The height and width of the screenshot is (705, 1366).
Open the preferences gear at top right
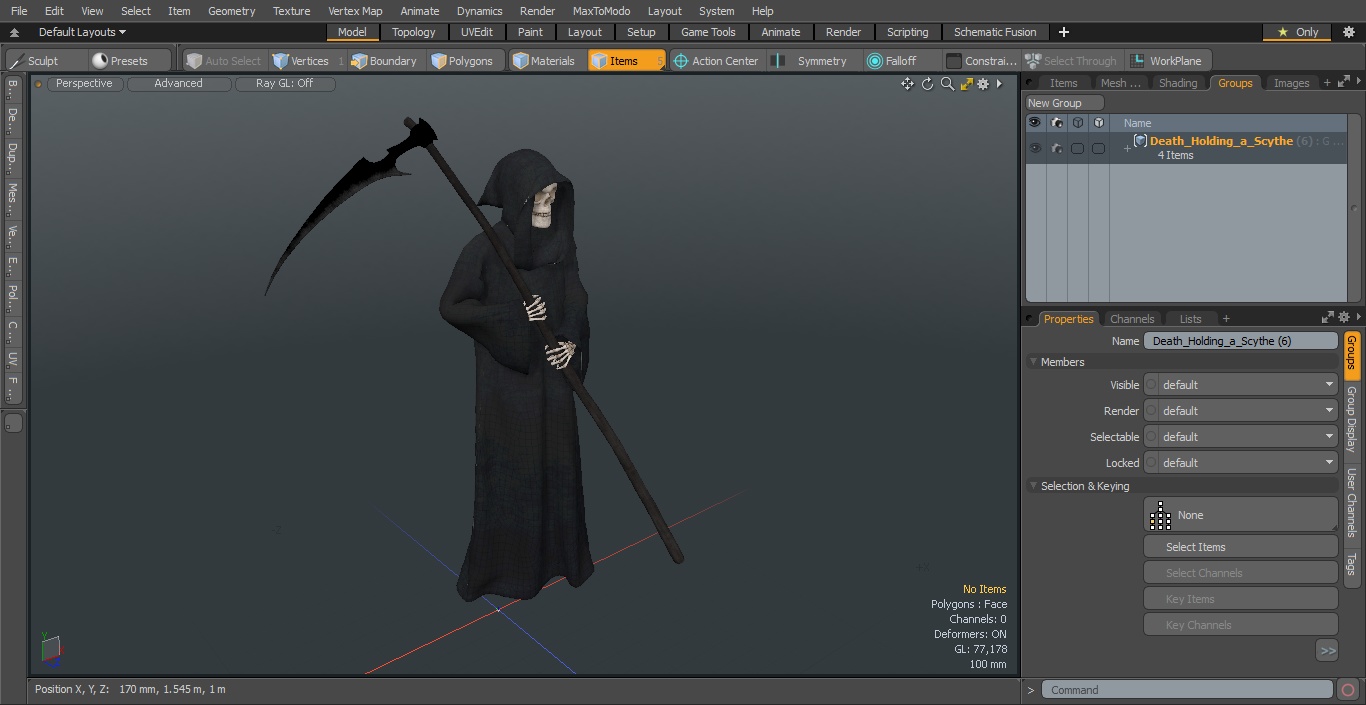[x=1348, y=32]
